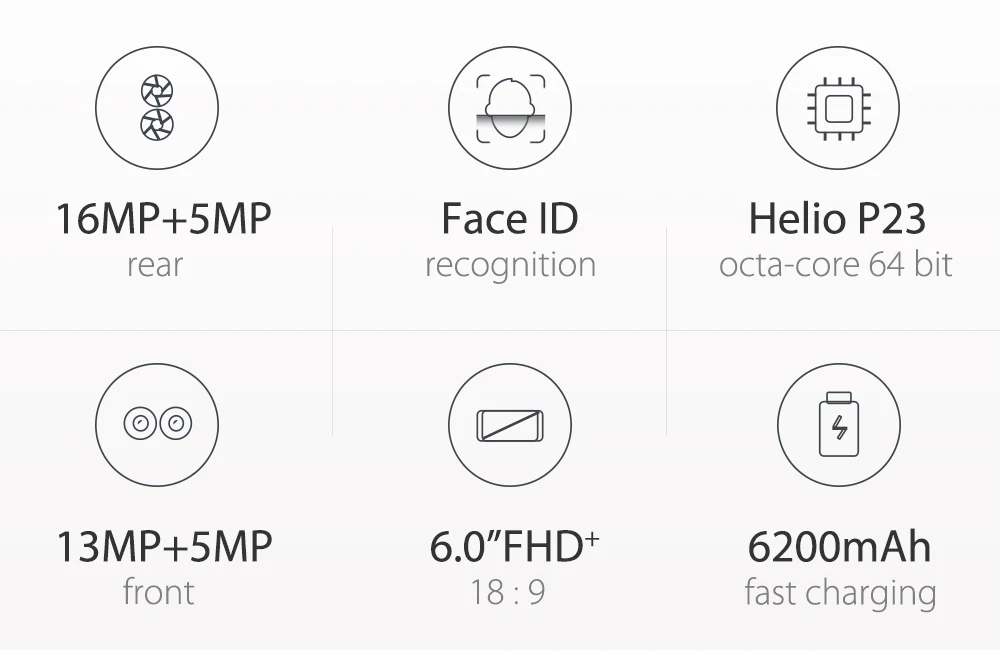Select the battery fast charging icon
This screenshot has width=1000, height=652.
click(839, 425)
